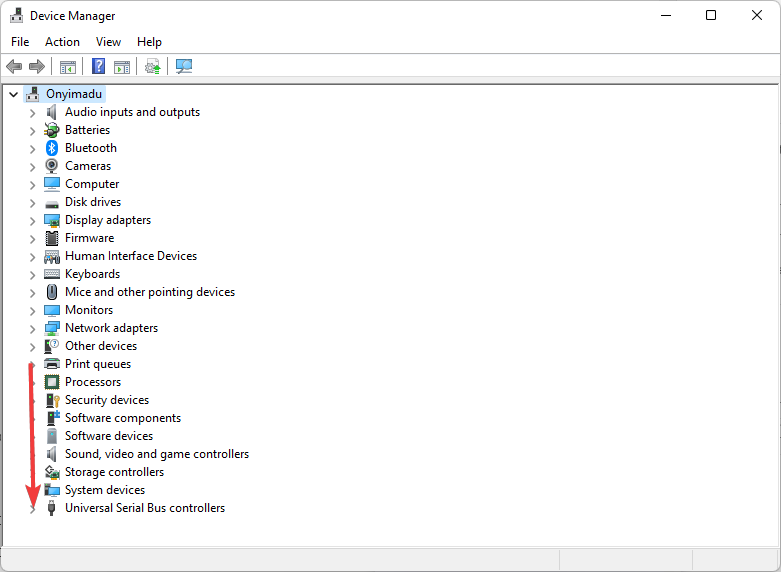Image resolution: width=781 pixels, height=572 pixels.
Task: Expand the Disk drives category
Action: (x=32, y=203)
